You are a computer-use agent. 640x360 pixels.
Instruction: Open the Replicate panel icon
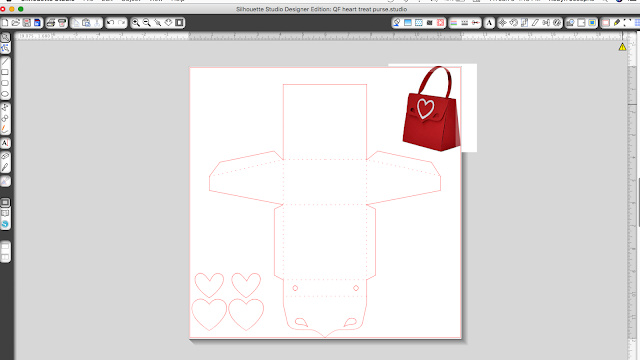[x=557, y=23]
